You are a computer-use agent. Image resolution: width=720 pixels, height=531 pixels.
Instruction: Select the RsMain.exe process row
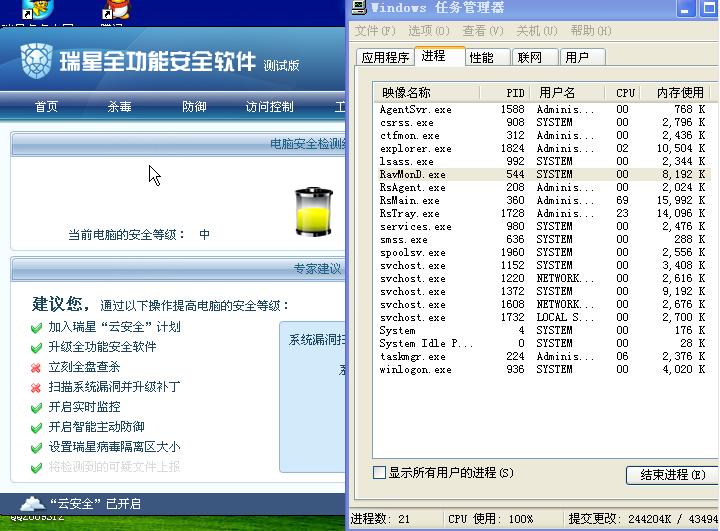click(542, 201)
